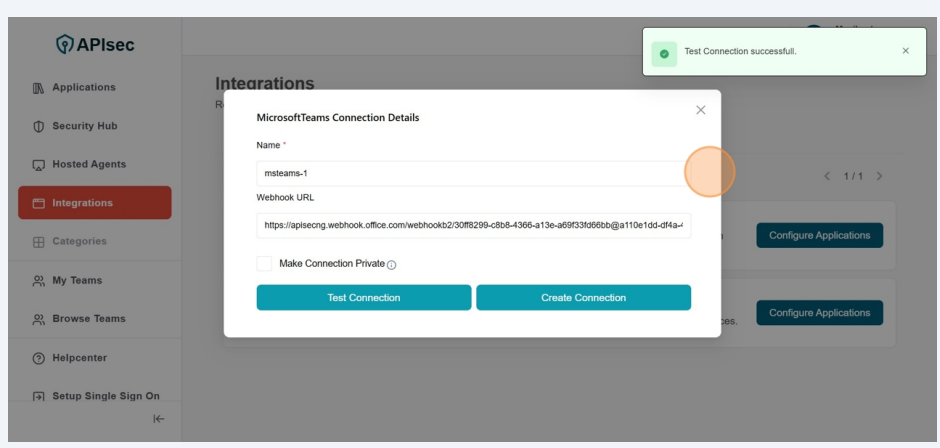This screenshot has height=448, width=940.
Task: Open Browse Teams in the sidebar
Action: click(89, 319)
